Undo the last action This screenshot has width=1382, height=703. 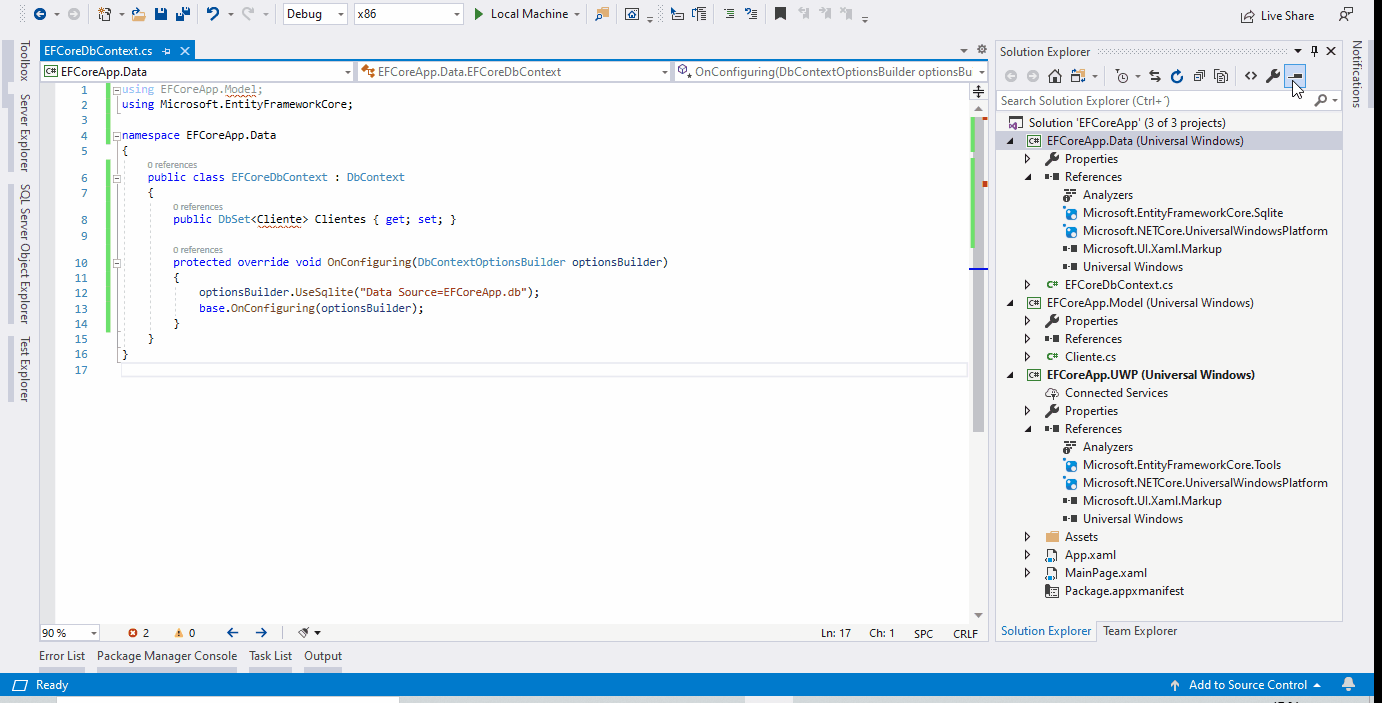point(213,14)
